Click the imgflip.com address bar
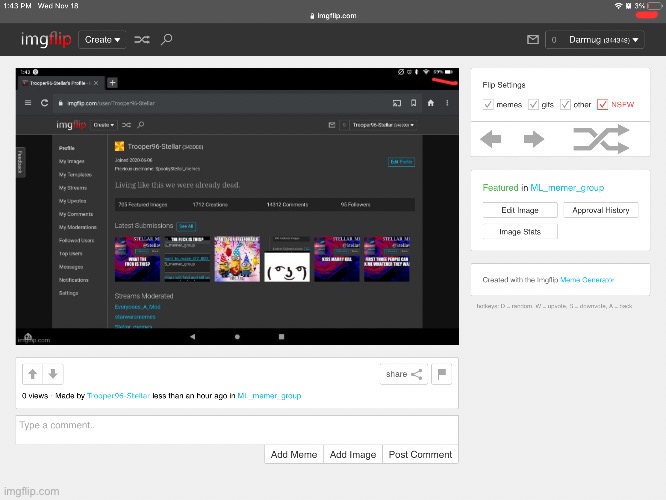Screen dimensions: 666x500 click(333, 16)
